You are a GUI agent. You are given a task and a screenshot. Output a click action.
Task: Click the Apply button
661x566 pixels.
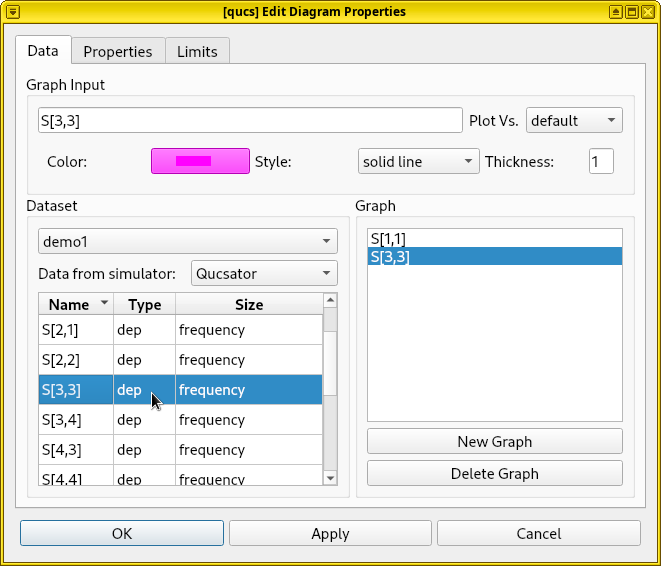click(330, 534)
